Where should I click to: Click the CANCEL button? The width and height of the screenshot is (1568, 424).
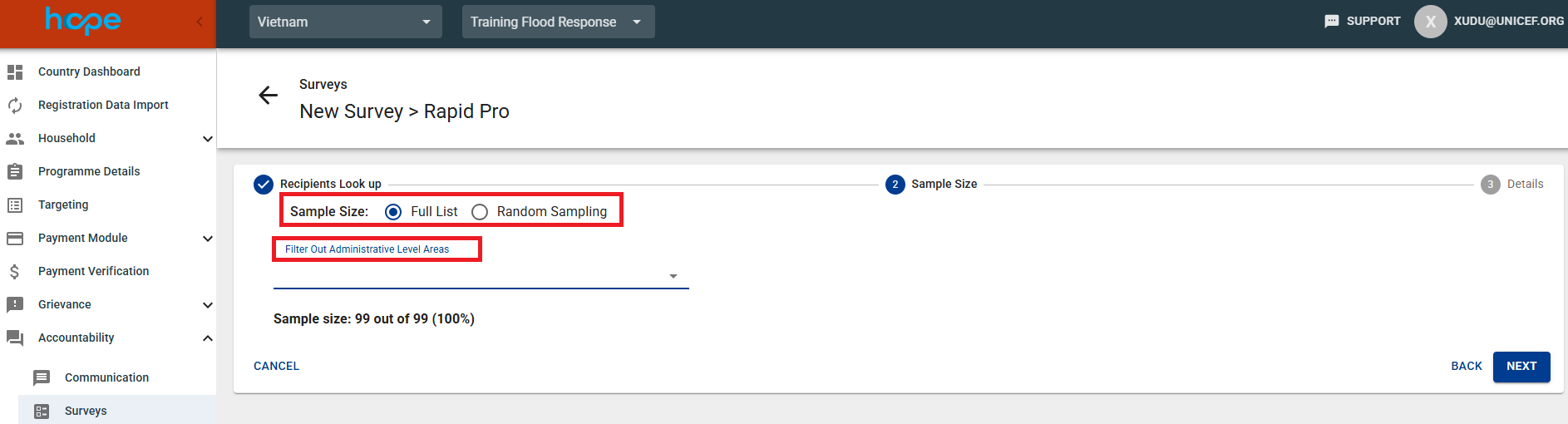click(x=276, y=366)
